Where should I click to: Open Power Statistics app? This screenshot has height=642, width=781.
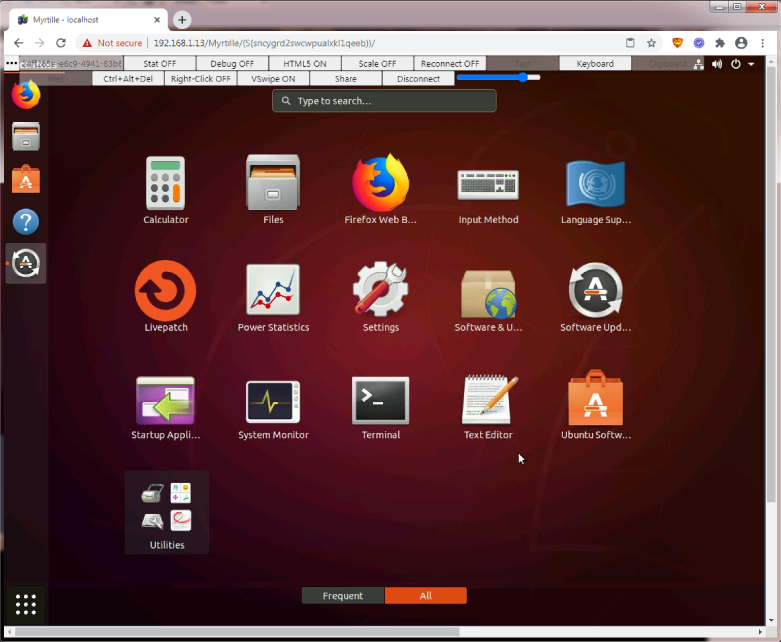273,297
